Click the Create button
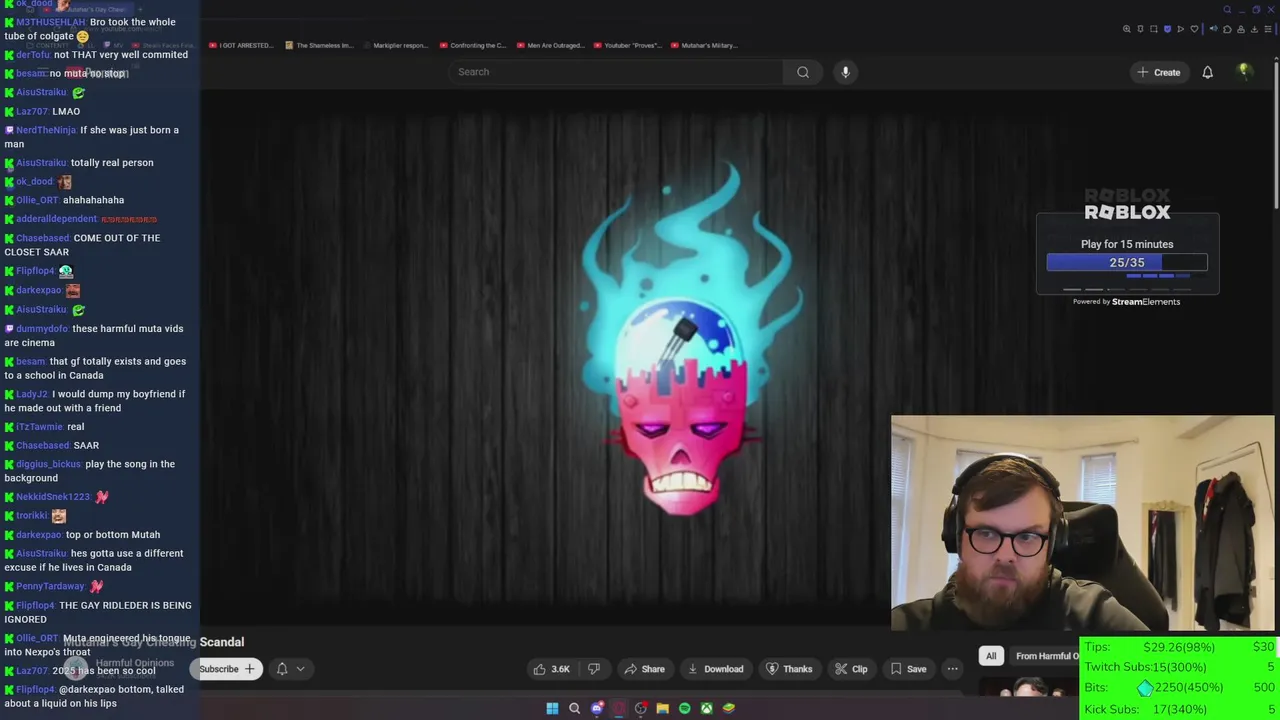 [x=1158, y=72]
